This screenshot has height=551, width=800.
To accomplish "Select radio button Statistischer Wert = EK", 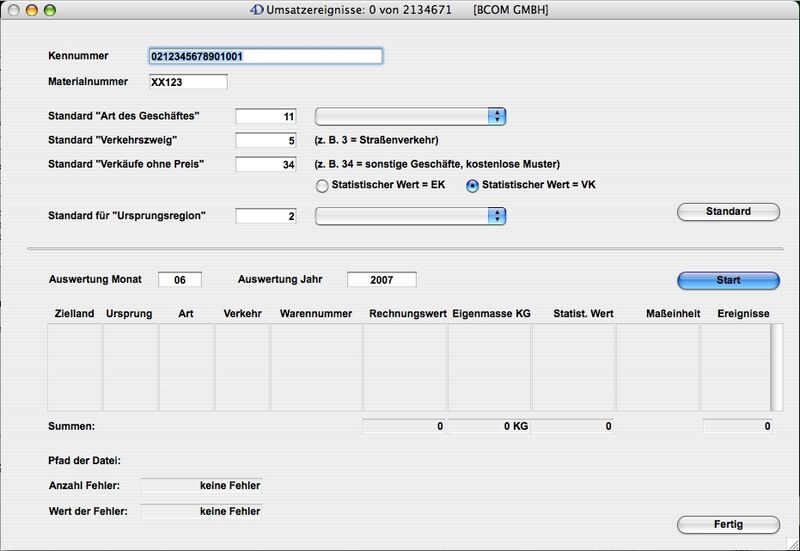I will (322, 186).
